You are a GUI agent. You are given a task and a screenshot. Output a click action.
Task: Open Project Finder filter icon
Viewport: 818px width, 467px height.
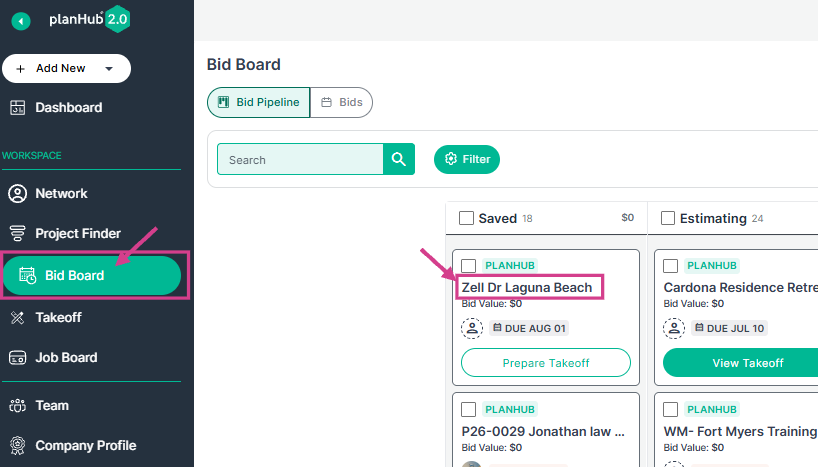coord(17,233)
